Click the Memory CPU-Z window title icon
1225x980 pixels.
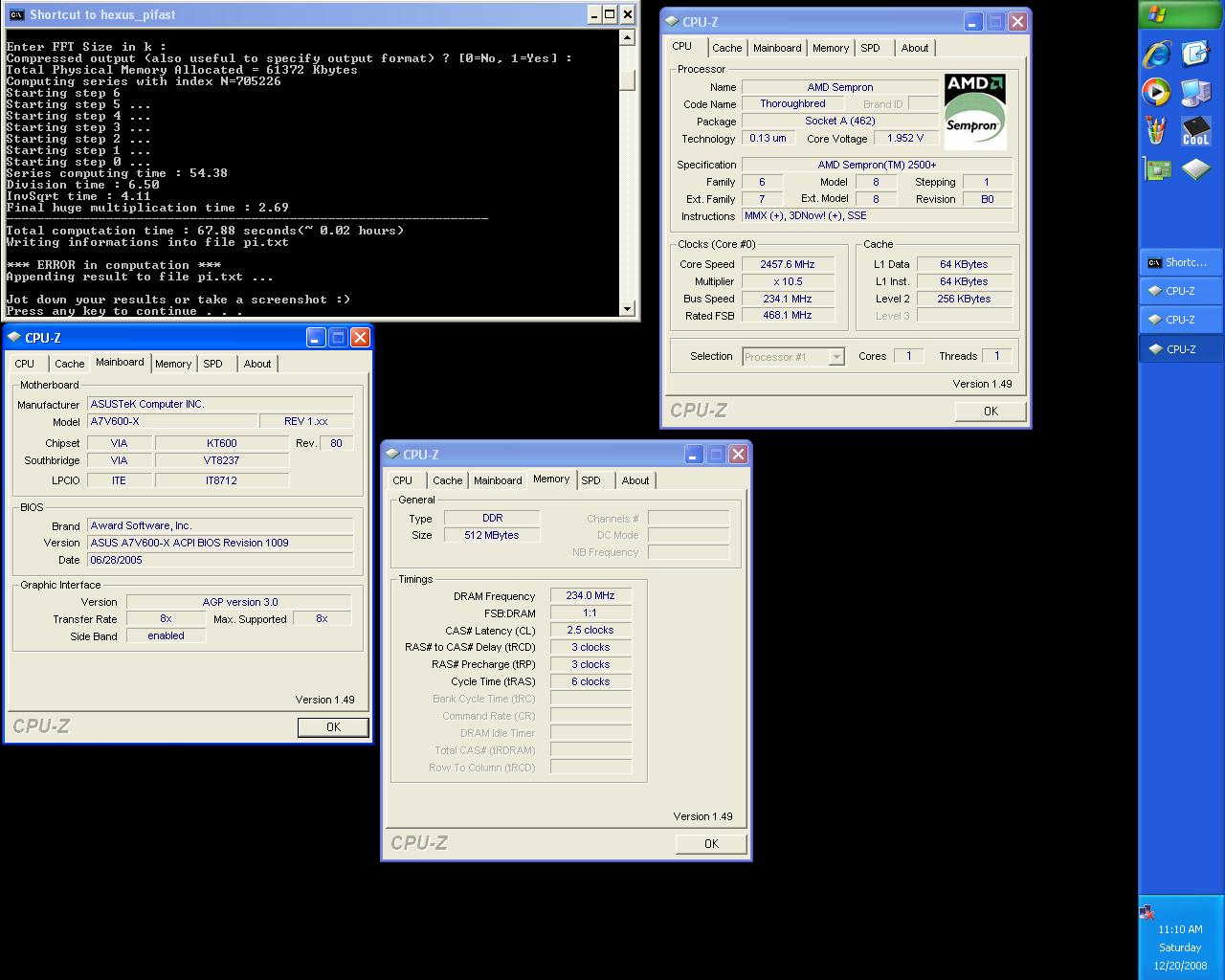pos(392,454)
